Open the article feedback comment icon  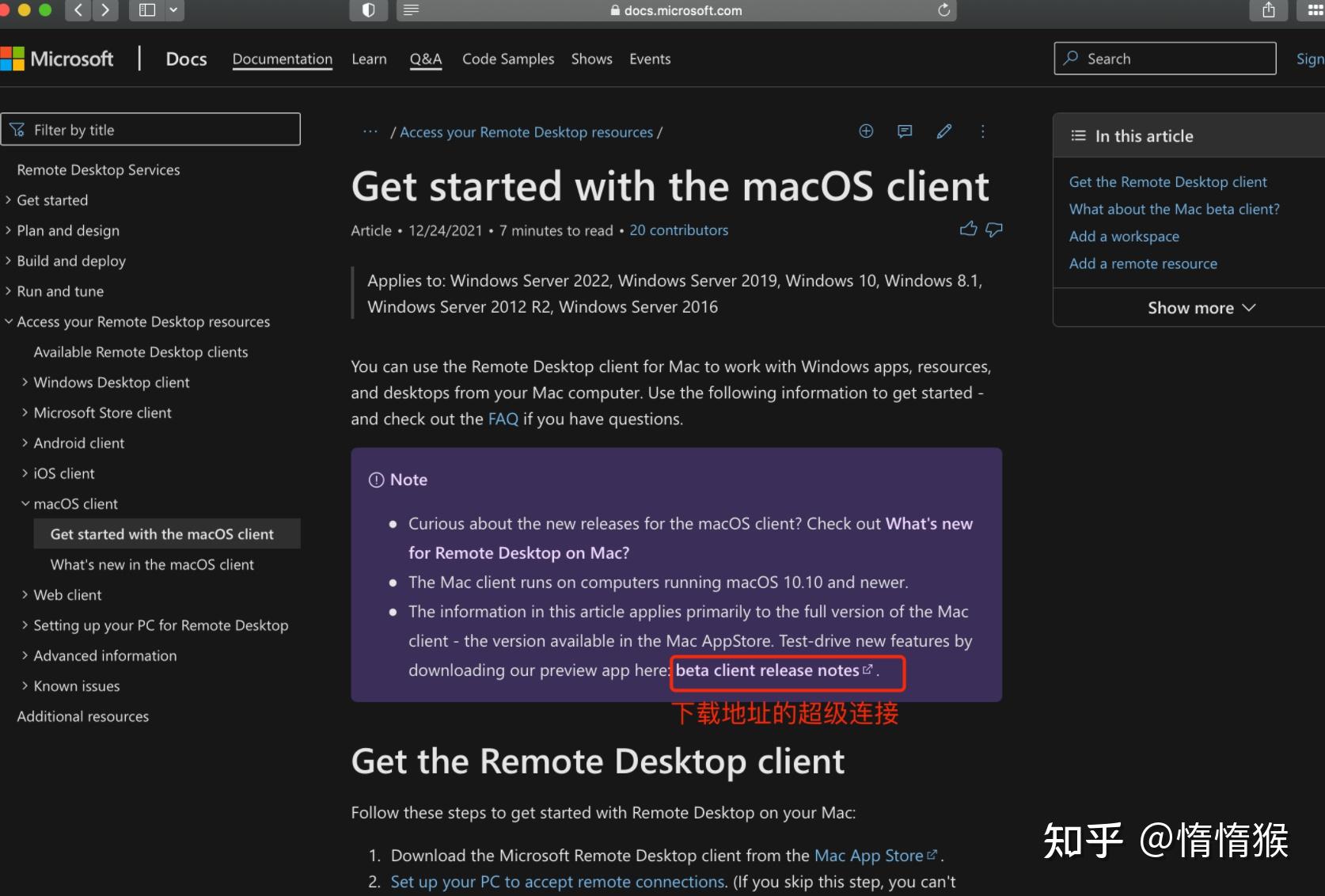pos(904,131)
